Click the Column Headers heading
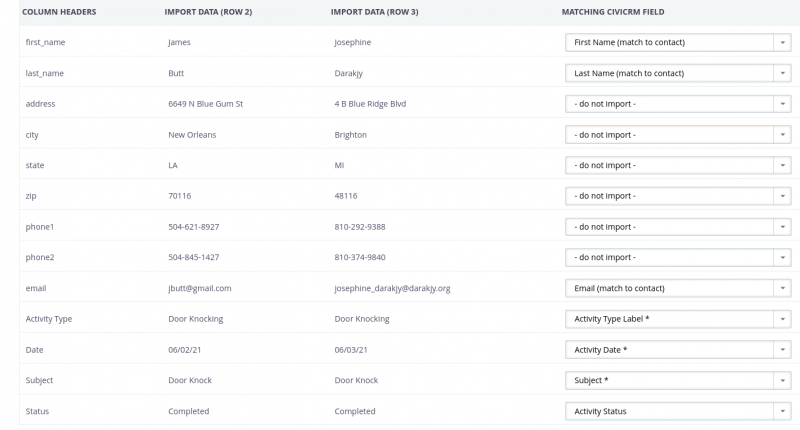 tap(59, 12)
